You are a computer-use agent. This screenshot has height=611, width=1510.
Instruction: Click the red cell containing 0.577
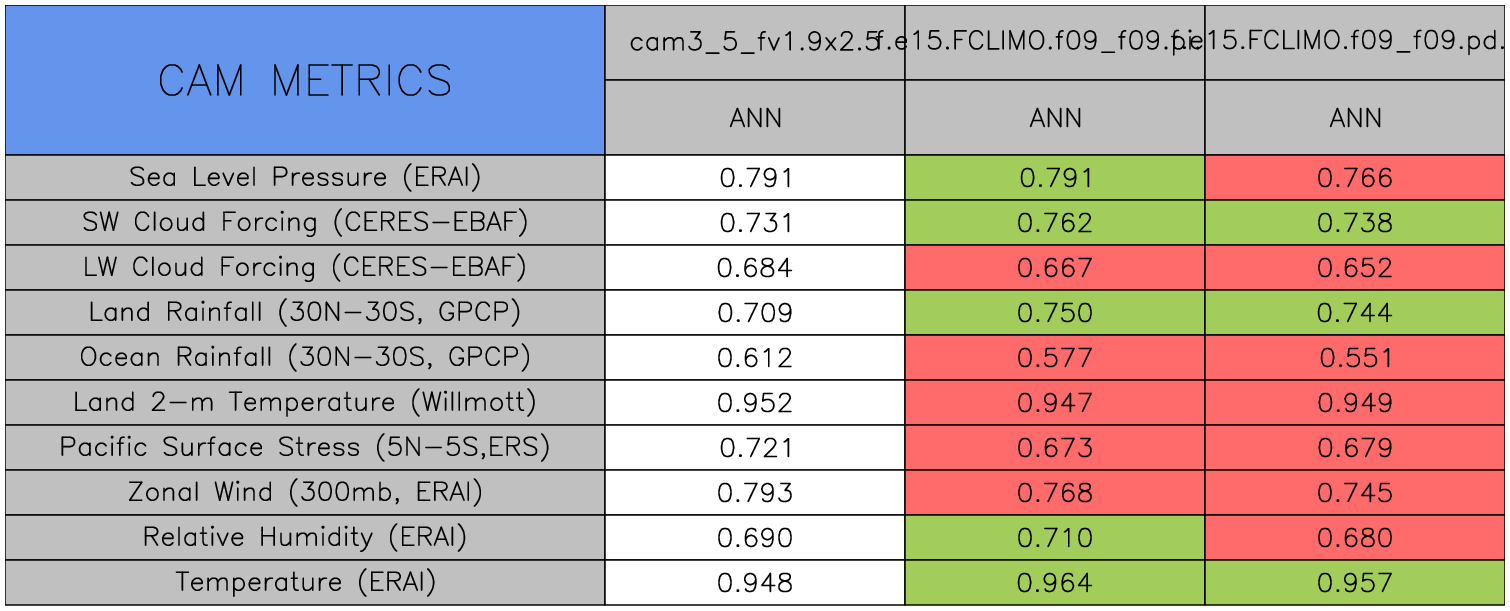pos(1055,358)
